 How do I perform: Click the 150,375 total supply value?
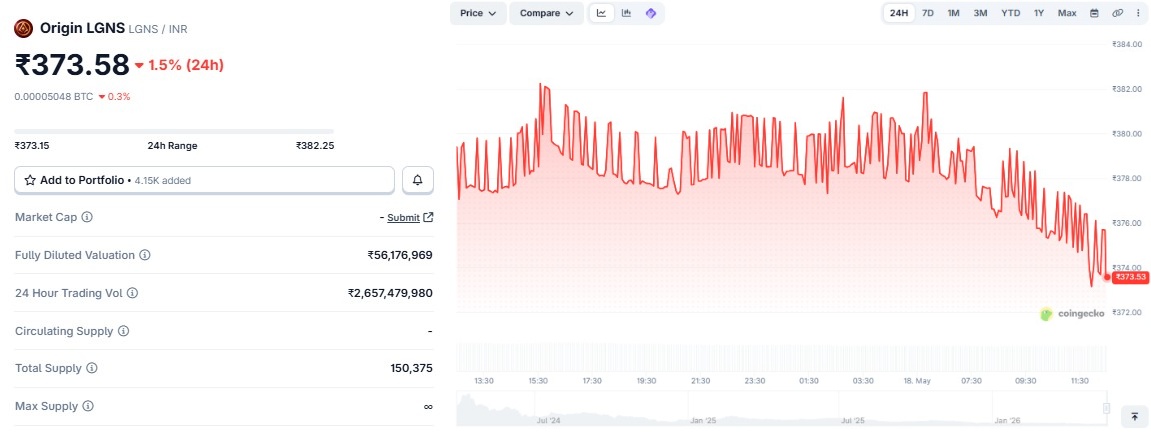click(412, 368)
